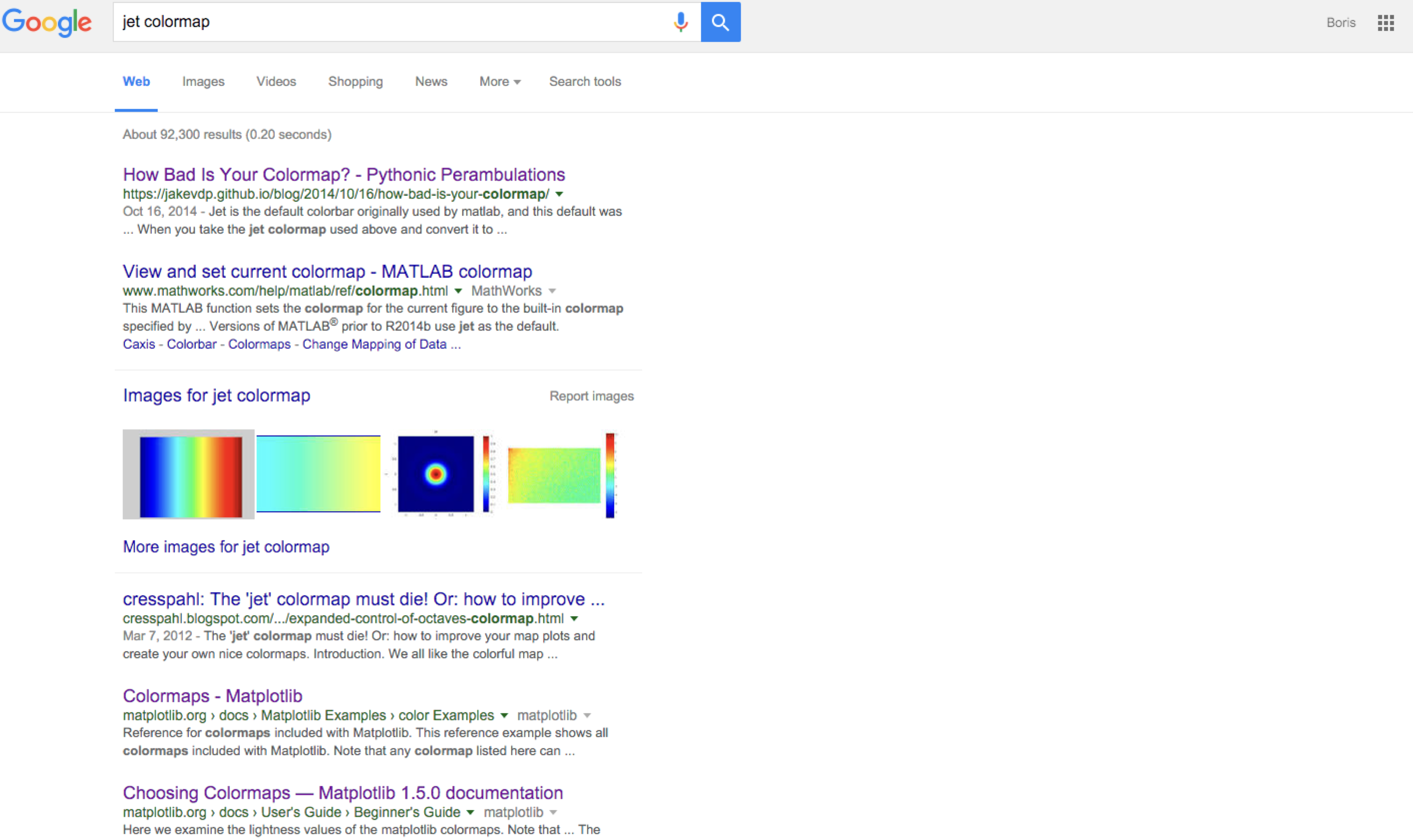The image size is (1413, 840).
Task: Switch to the Images tab
Action: 203,81
